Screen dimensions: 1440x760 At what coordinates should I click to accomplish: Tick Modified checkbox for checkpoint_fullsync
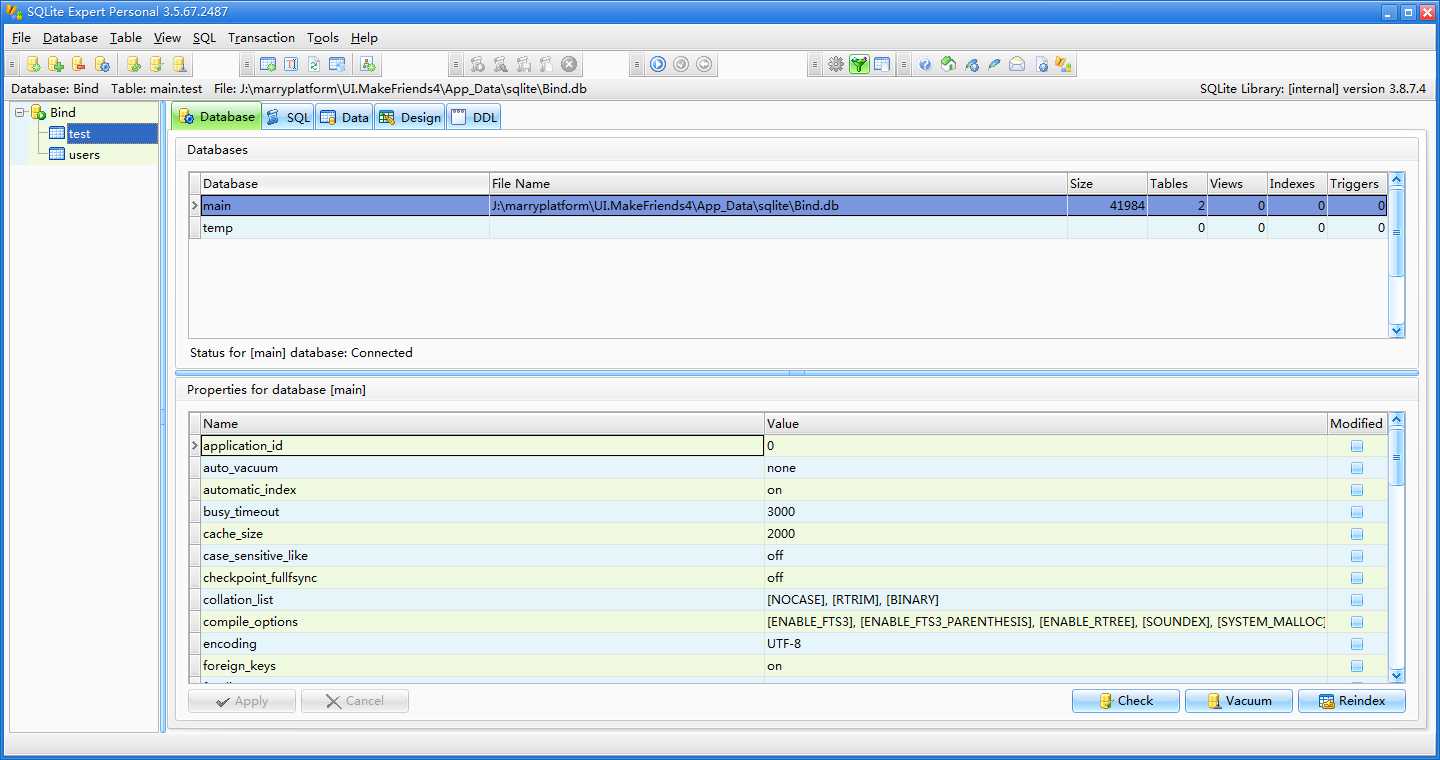(1357, 578)
